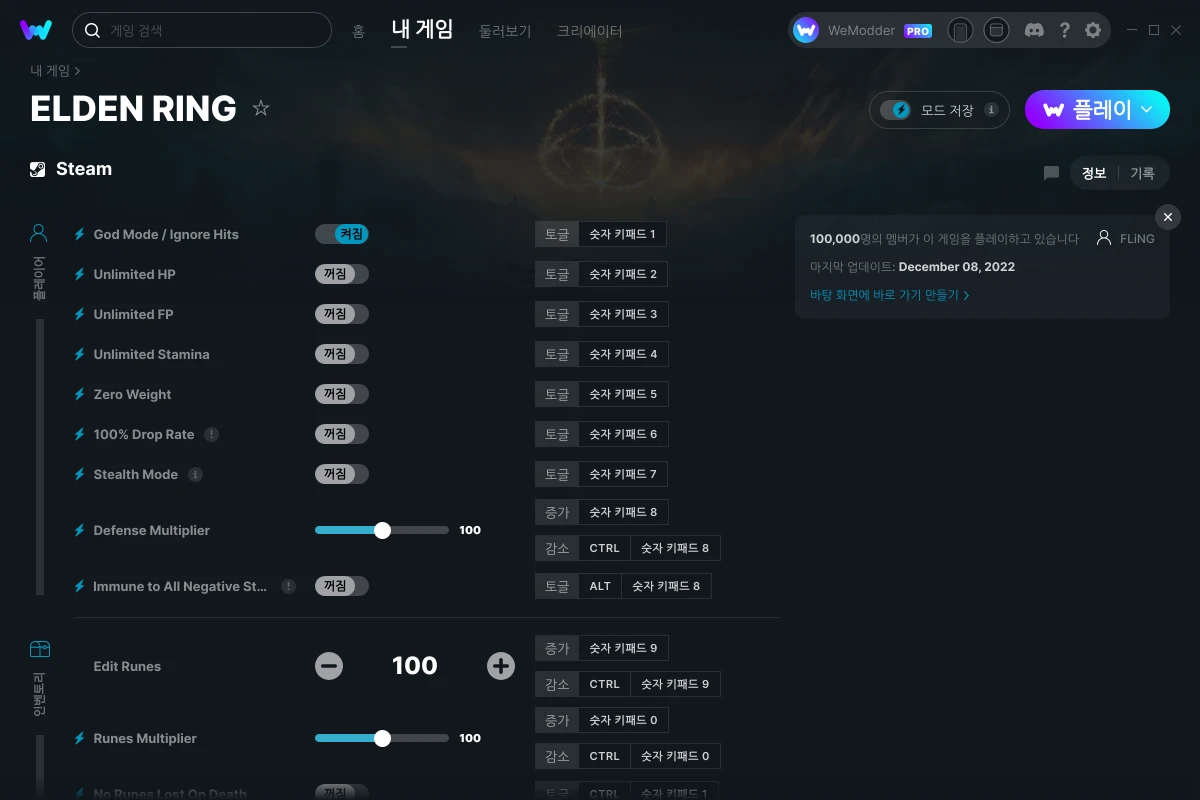Click info icon next to Stealth Mode

point(195,475)
